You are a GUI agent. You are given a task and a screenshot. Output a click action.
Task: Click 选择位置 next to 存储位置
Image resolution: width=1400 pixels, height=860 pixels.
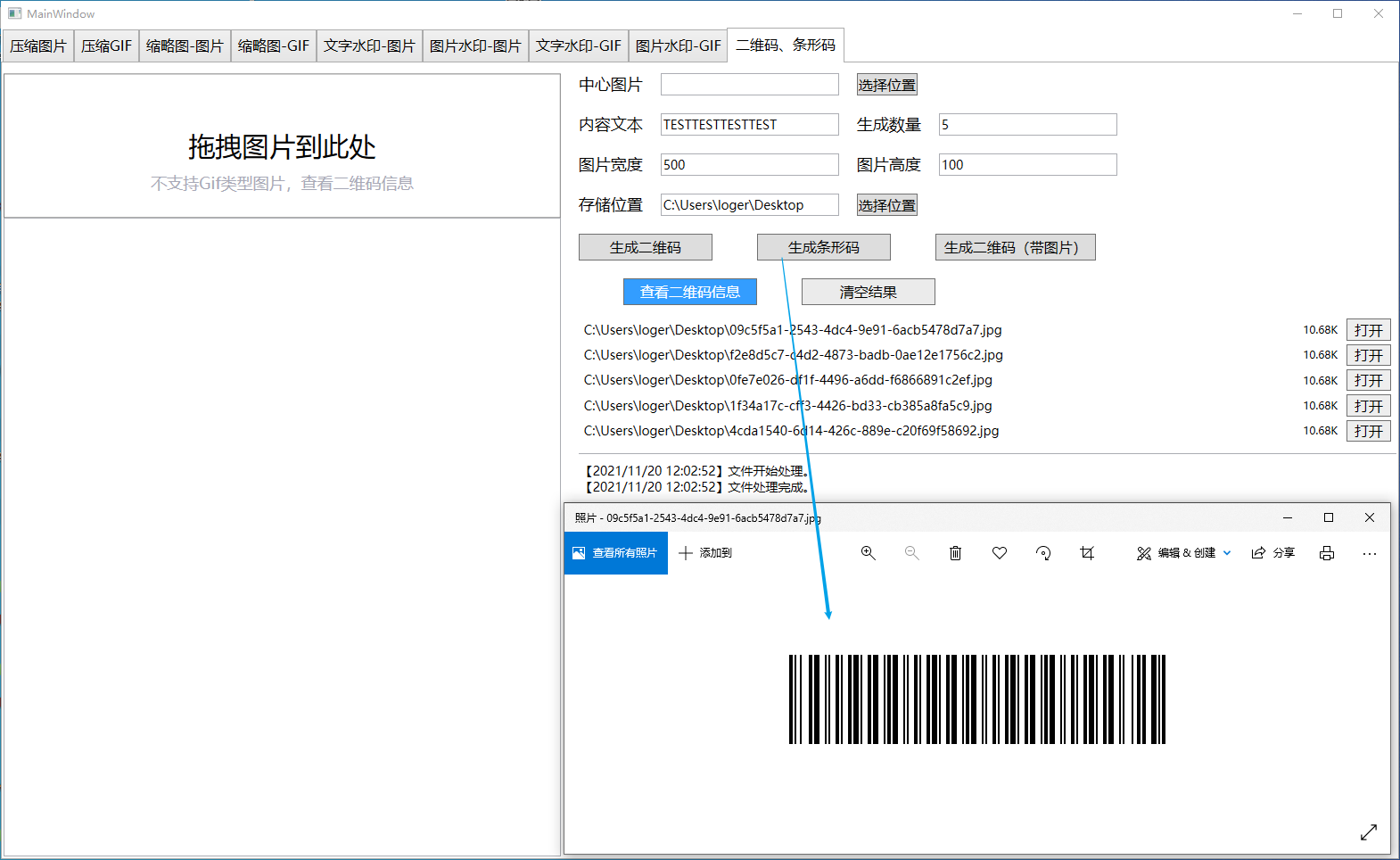(887, 205)
